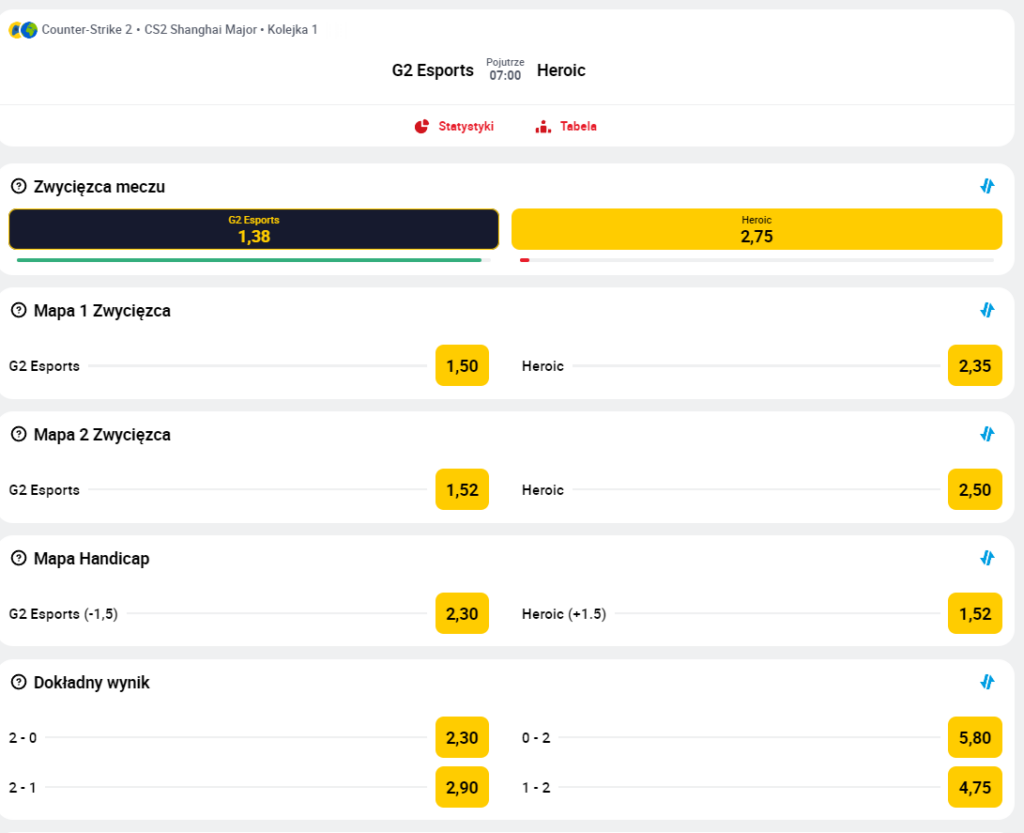Click the G2 Esports team name in header
Image resolution: width=1024 pixels, height=833 pixels.
[433, 71]
